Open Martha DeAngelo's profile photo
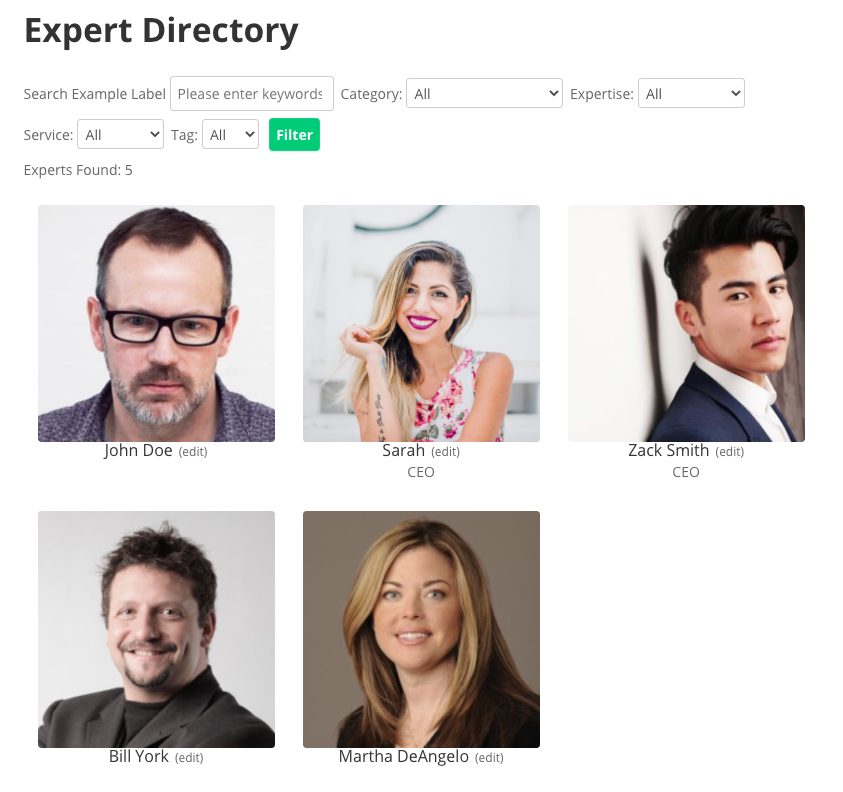The height and width of the screenshot is (792, 843). (x=421, y=629)
